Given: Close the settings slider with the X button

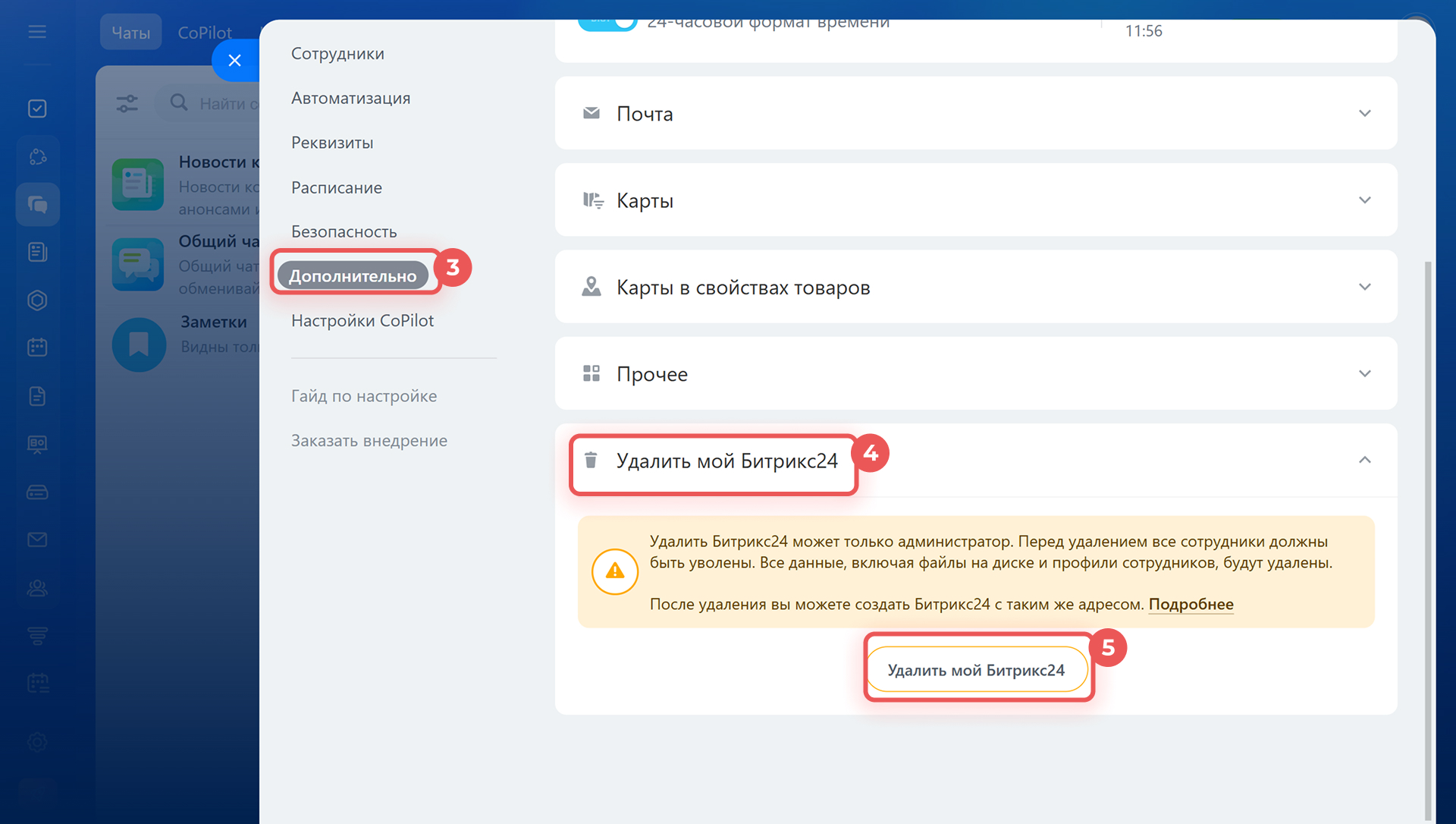Looking at the screenshot, I should (x=235, y=61).
